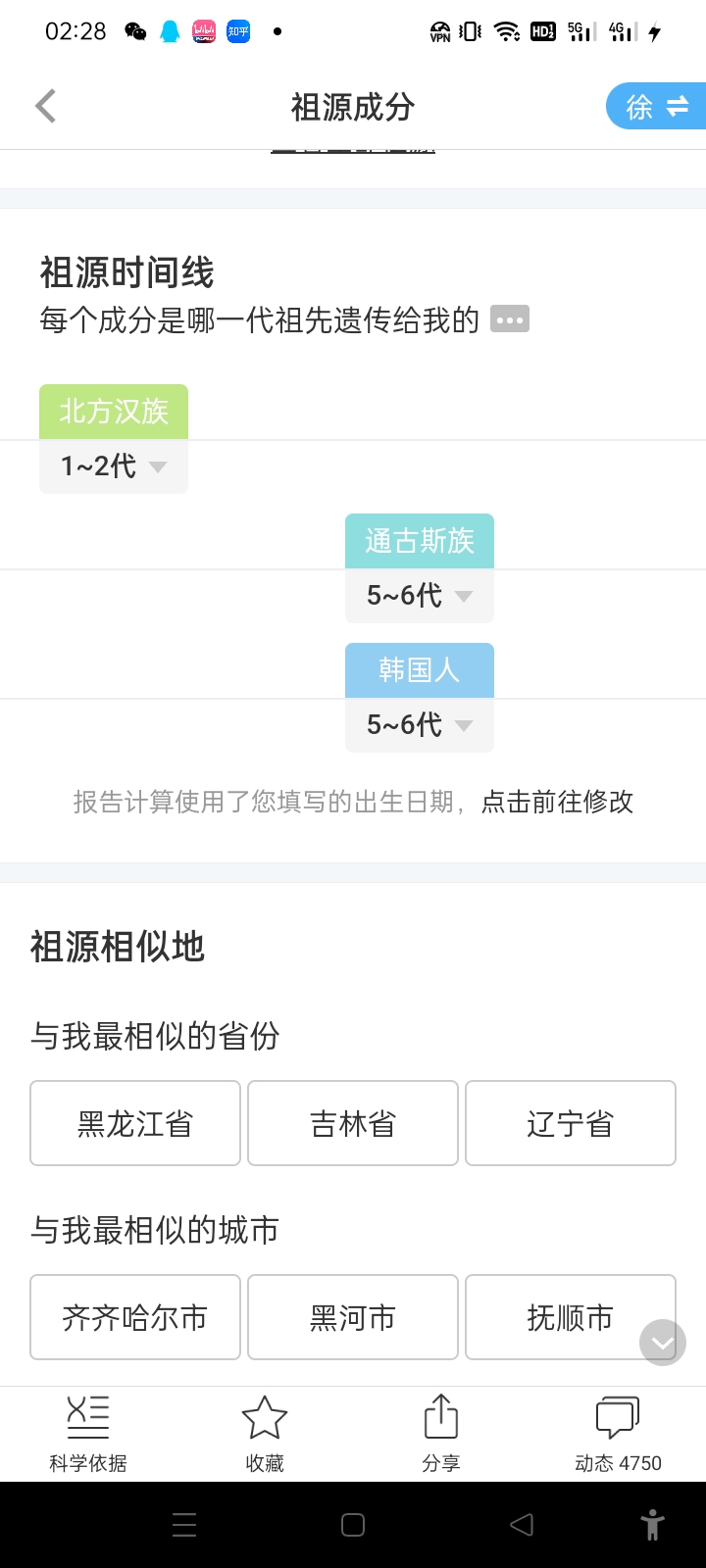
Task: Tap the ellipsis icon beside timeline subtitle
Action: click(510, 319)
